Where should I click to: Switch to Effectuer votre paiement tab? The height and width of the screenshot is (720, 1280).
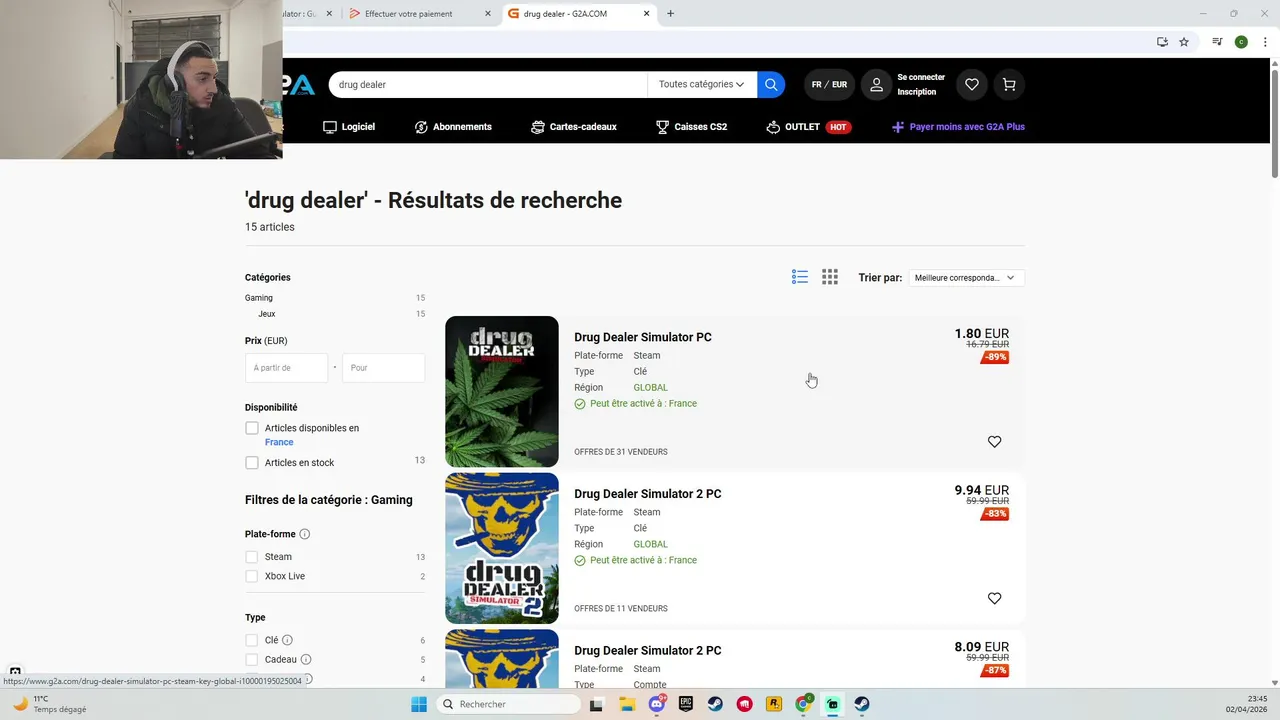click(418, 14)
